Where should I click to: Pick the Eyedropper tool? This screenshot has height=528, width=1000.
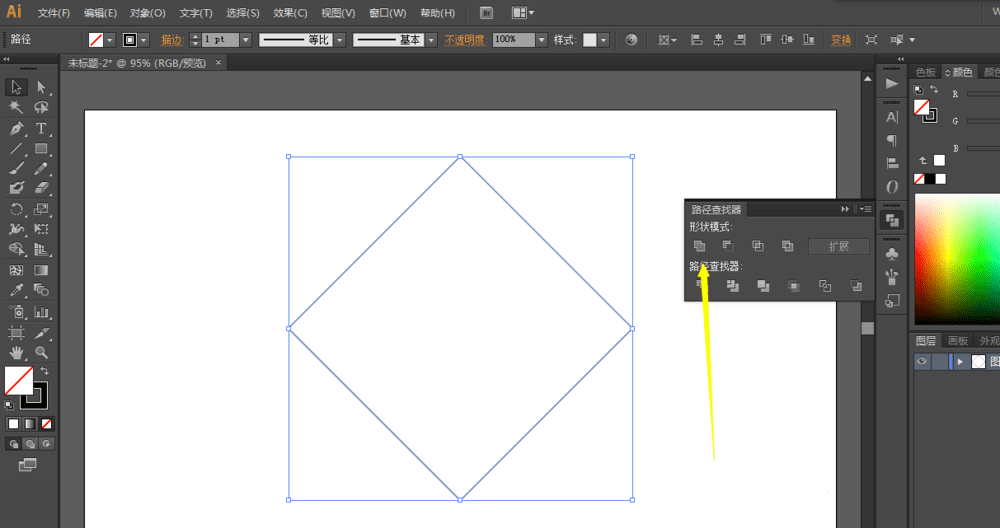tap(17, 290)
